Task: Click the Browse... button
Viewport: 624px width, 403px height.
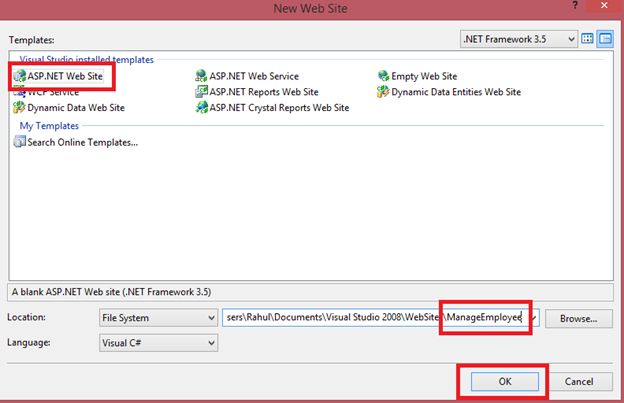Action: 579,318
